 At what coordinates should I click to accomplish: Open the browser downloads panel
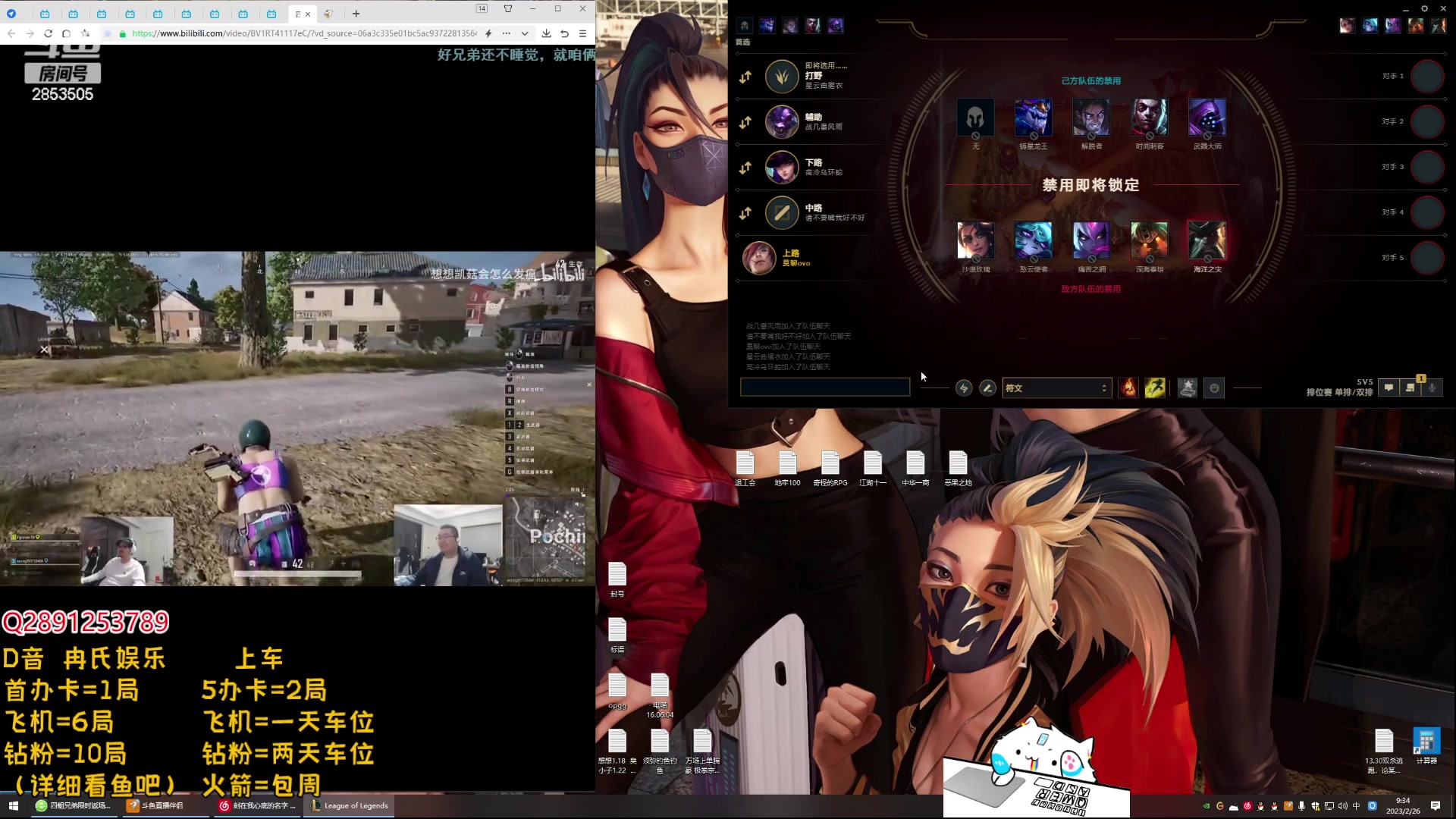tap(546, 33)
